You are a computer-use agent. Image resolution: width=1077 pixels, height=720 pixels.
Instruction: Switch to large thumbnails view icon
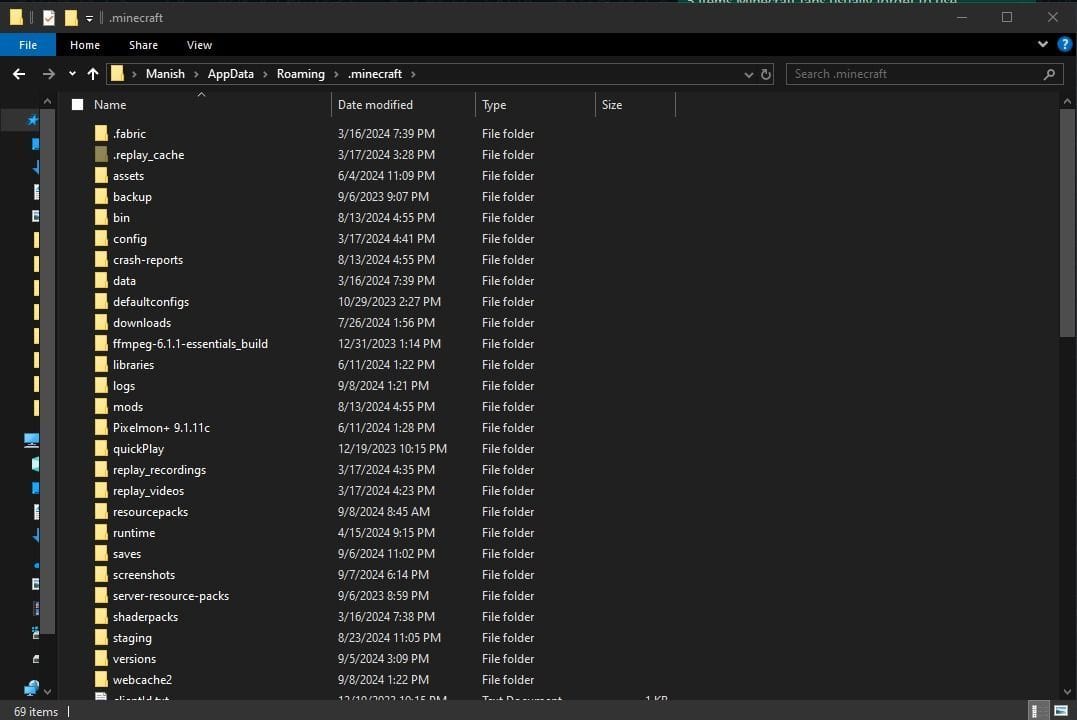point(1059,711)
